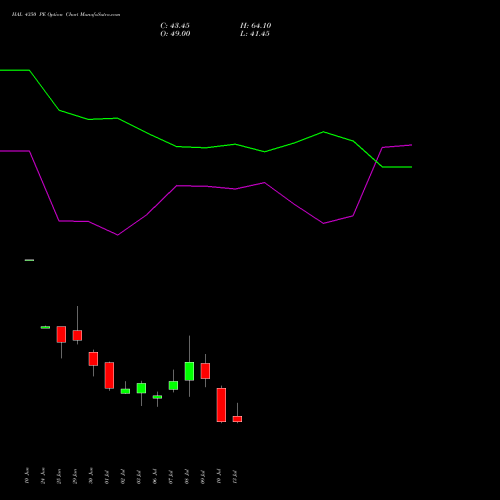Click the 08 Jul date axis label
Viewport: 500px width, 500px height.
[187, 476]
